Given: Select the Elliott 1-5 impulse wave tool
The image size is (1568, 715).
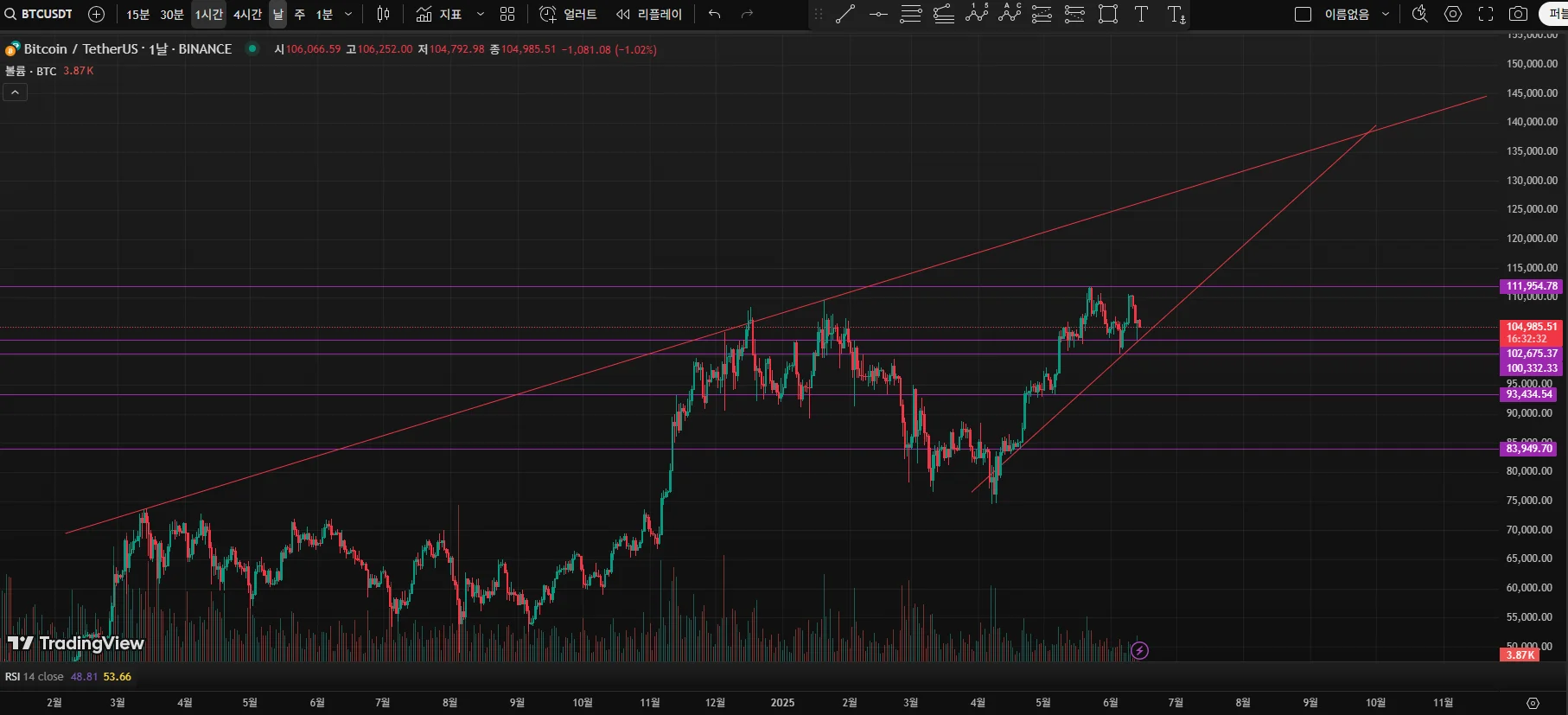Looking at the screenshot, I should (x=977, y=14).
